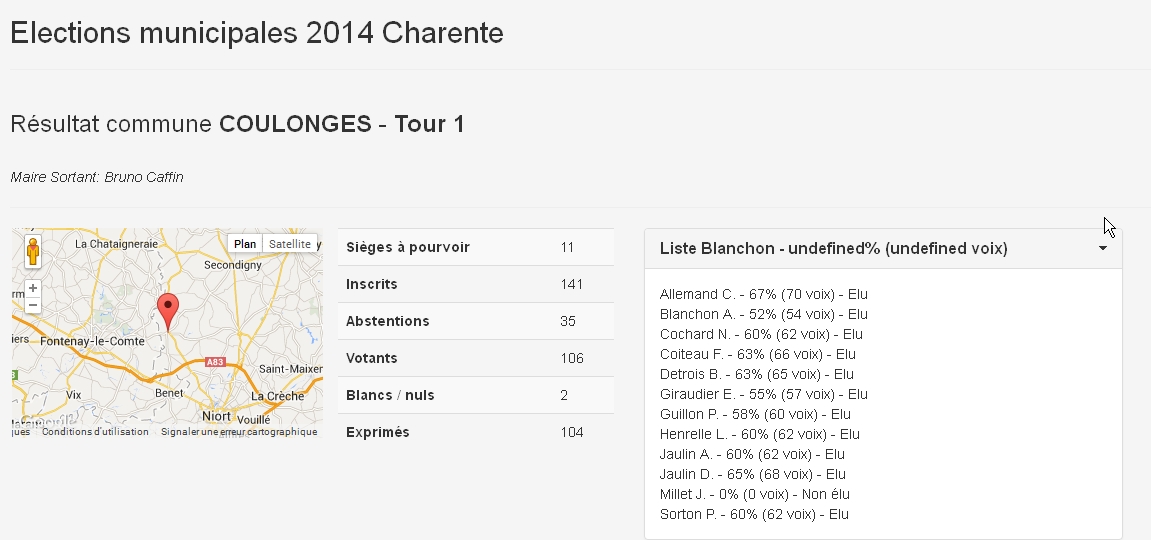Click the Street View pegman icon
The height and width of the screenshot is (540, 1151).
tap(33, 251)
